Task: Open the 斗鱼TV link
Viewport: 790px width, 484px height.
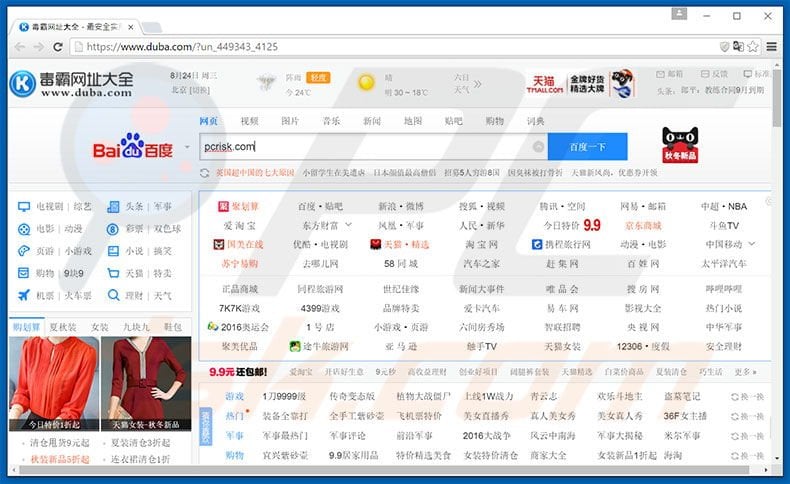Action: tap(723, 226)
